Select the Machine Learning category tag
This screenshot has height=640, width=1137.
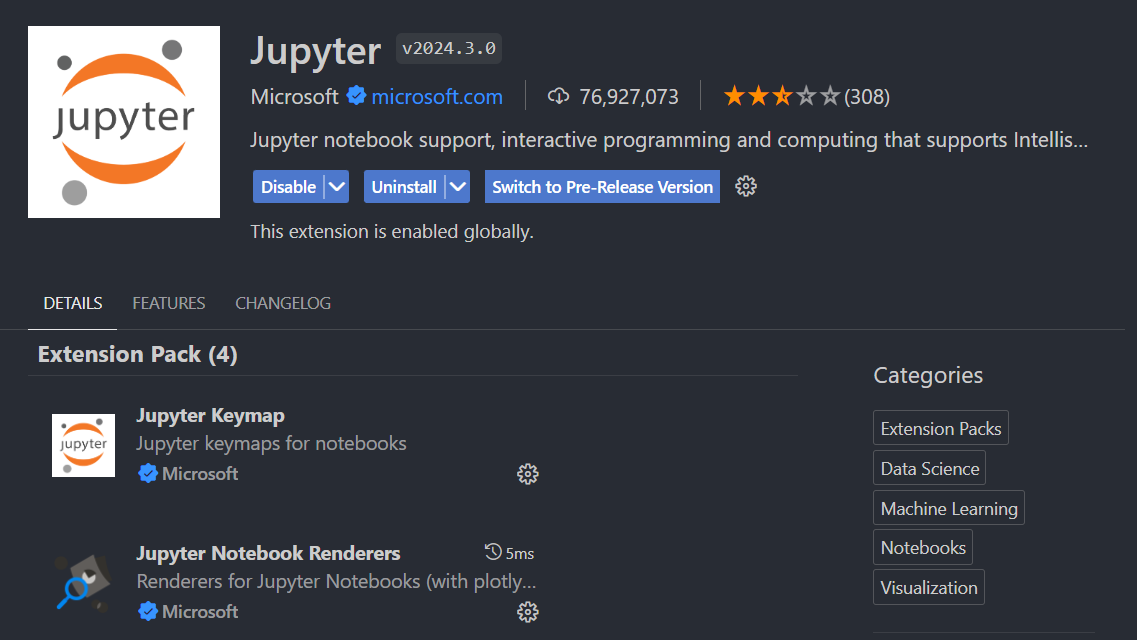[948, 508]
